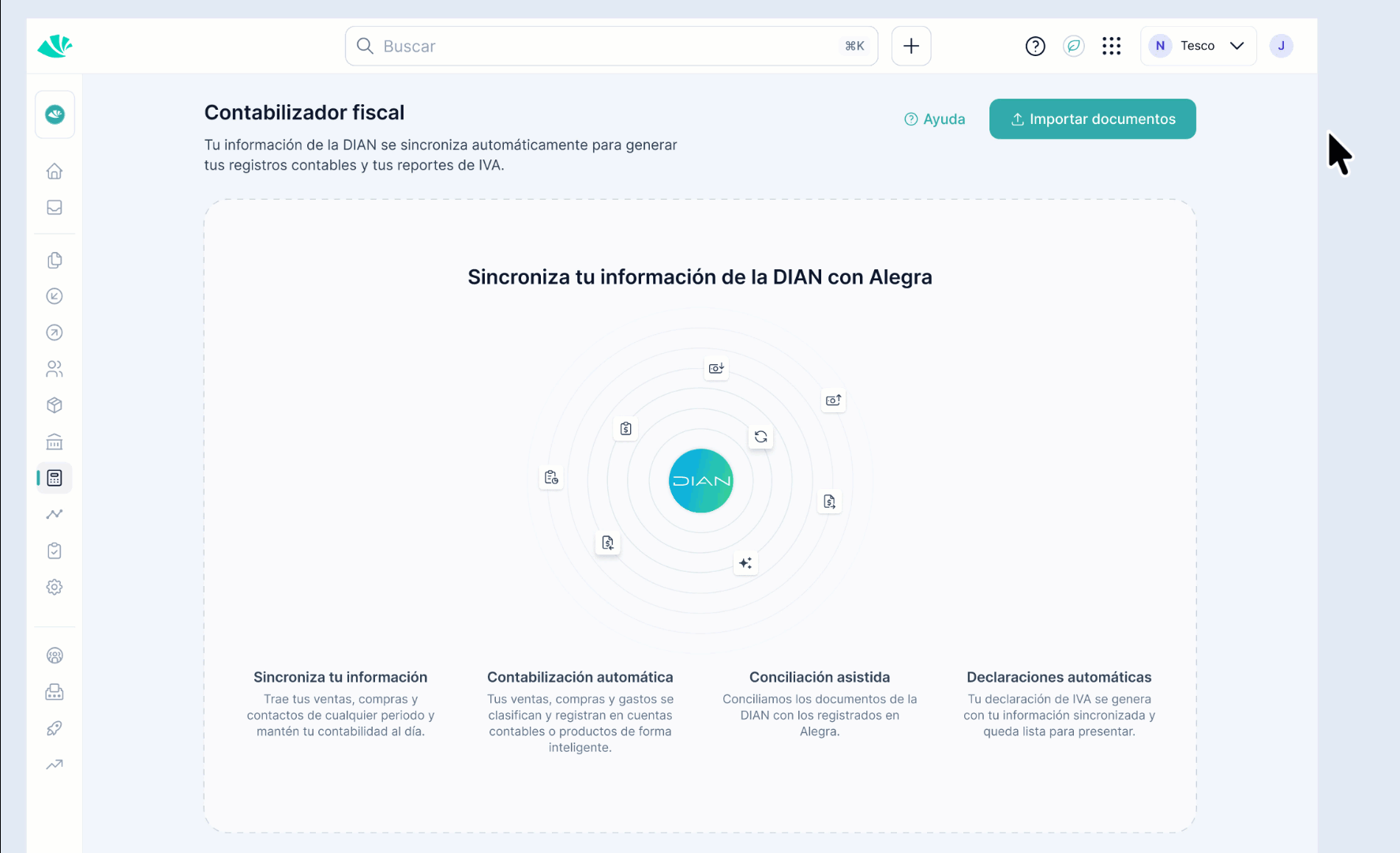Open the company avatar tile in the sidebar
The image size is (1400, 853).
54,115
